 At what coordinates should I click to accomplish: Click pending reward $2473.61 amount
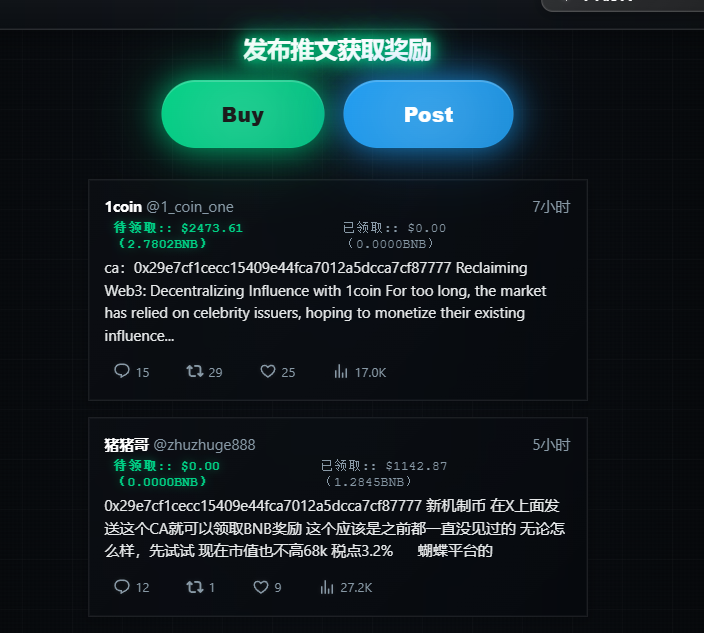point(212,228)
